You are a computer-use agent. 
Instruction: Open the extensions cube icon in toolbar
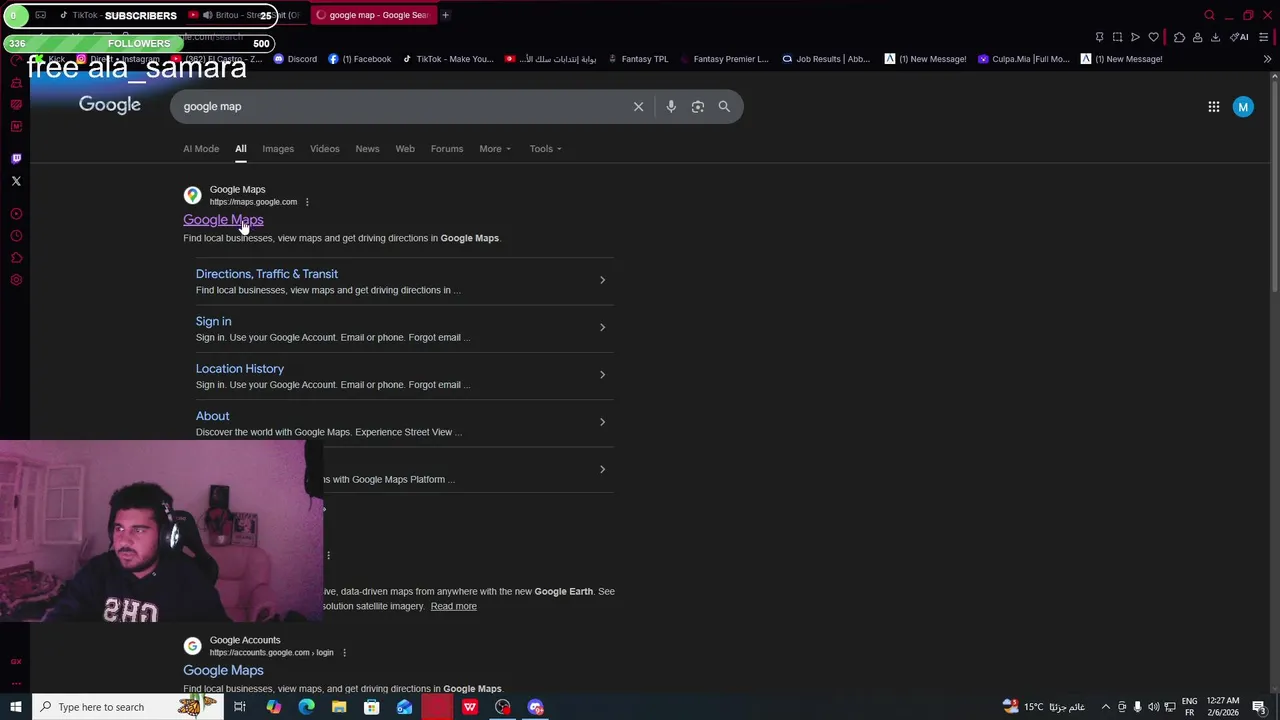coord(1179,37)
